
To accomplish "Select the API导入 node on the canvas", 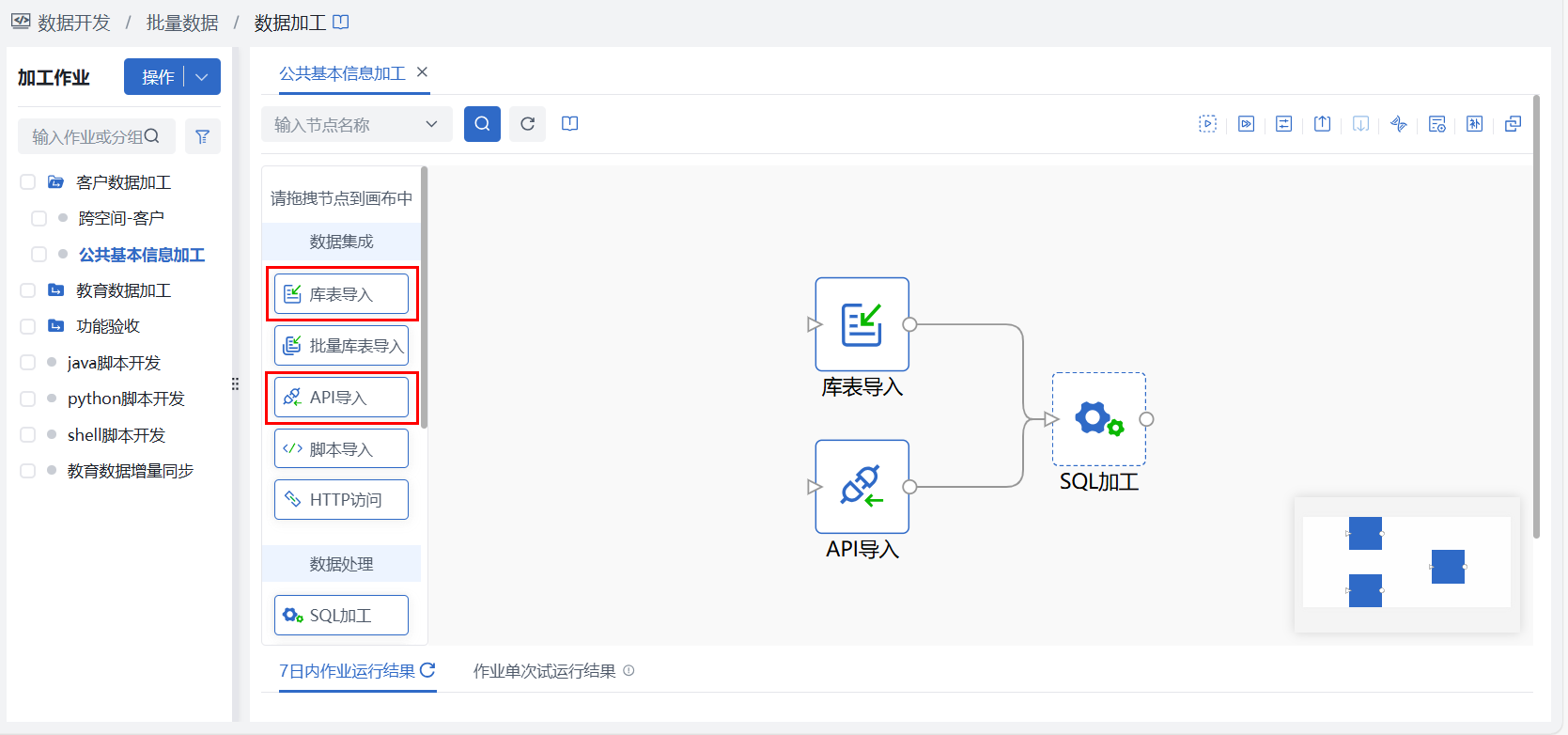I will click(x=862, y=487).
